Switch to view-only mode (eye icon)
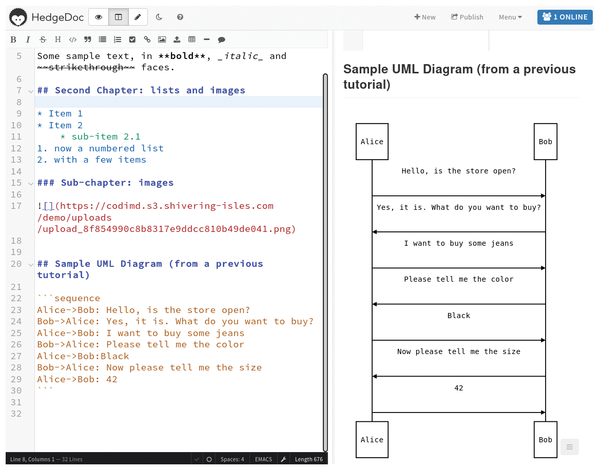Viewport: 600px width, 470px height. (x=99, y=17)
